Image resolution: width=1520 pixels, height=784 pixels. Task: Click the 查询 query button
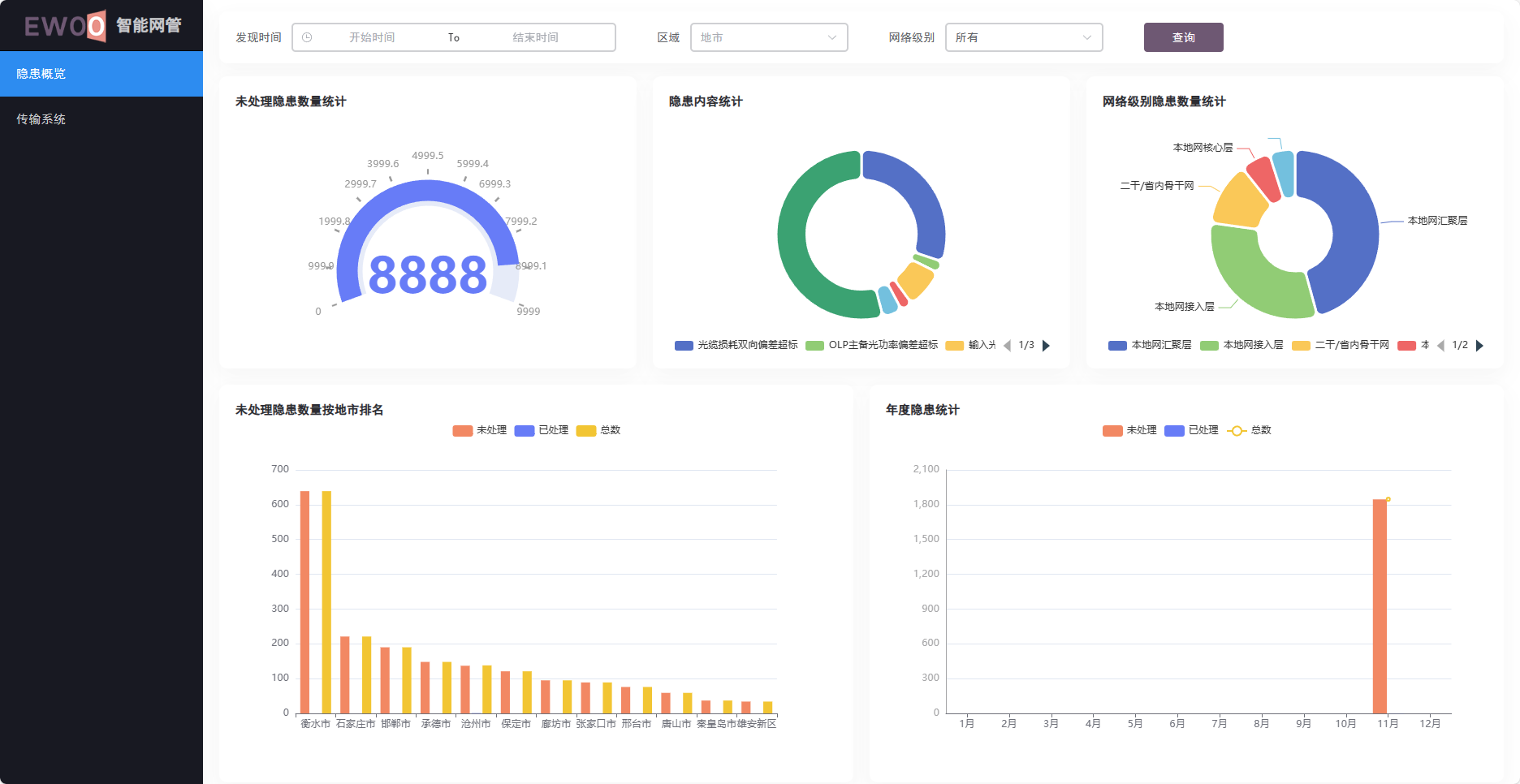(x=1183, y=37)
